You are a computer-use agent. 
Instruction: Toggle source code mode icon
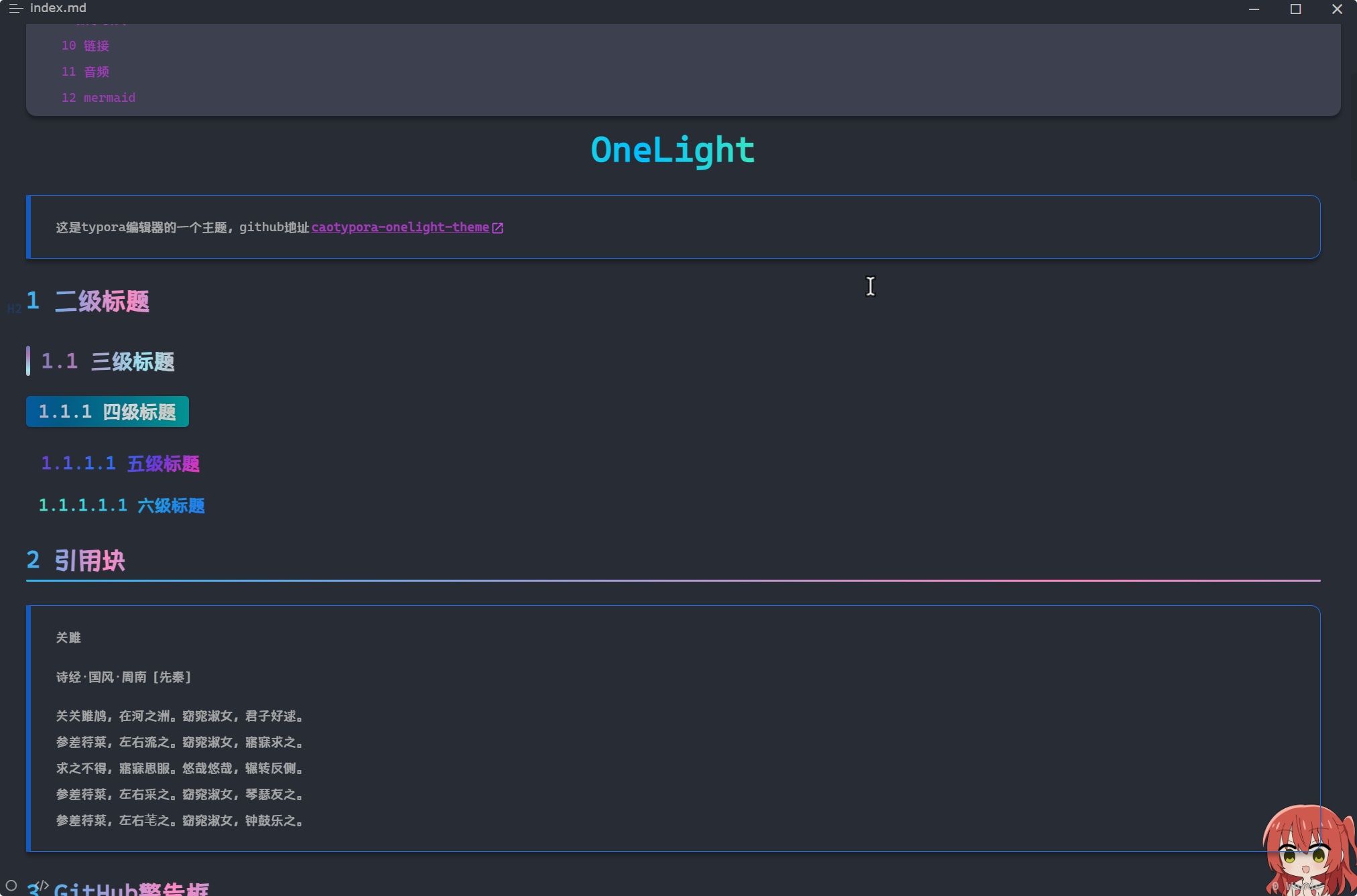click(x=42, y=885)
